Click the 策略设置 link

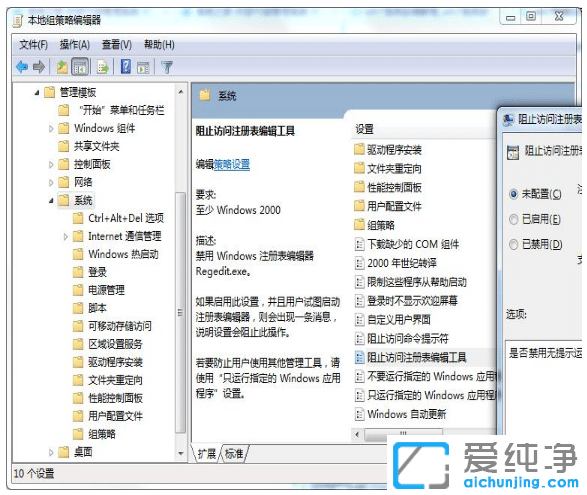point(232,164)
